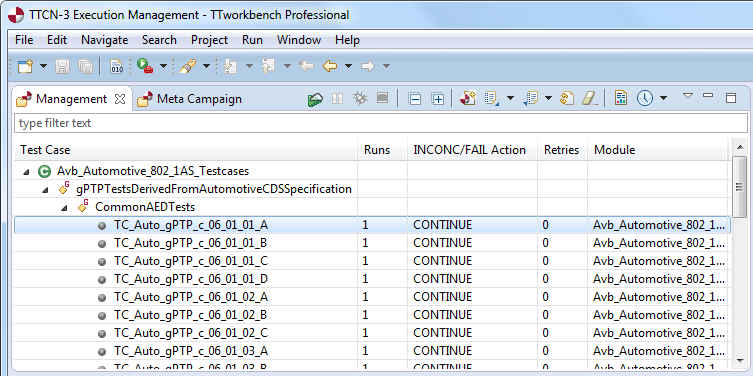Click the Save All icon
The height and width of the screenshot is (376, 753).
[85, 66]
